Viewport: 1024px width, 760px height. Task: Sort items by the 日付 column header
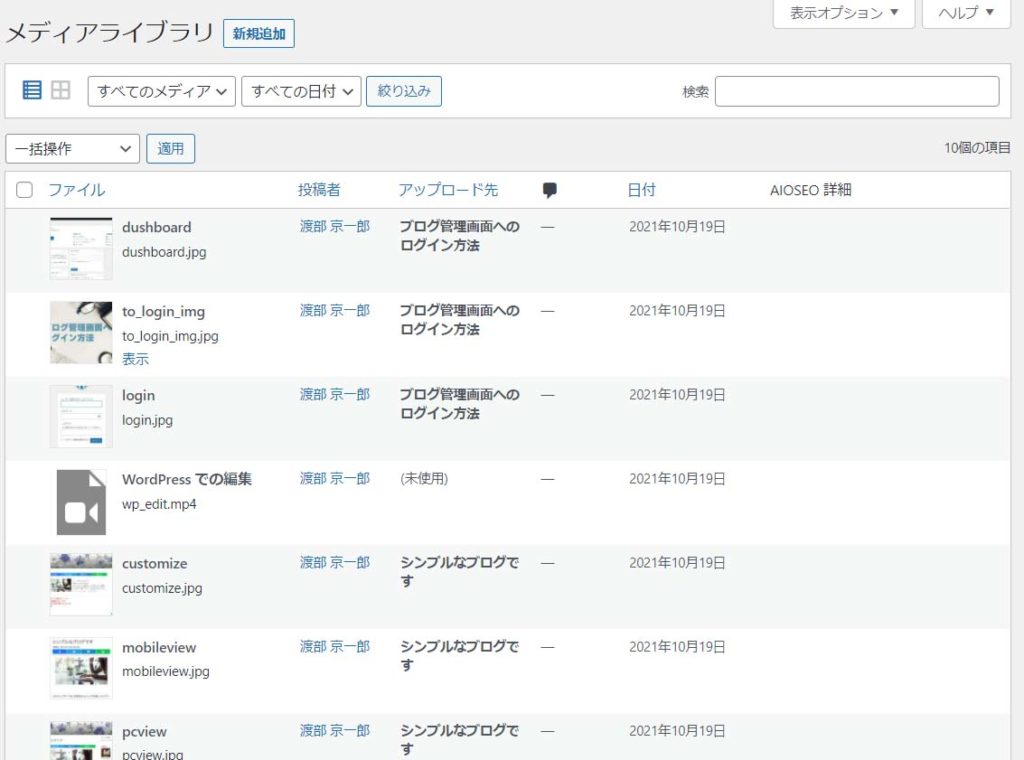click(x=641, y=189)
